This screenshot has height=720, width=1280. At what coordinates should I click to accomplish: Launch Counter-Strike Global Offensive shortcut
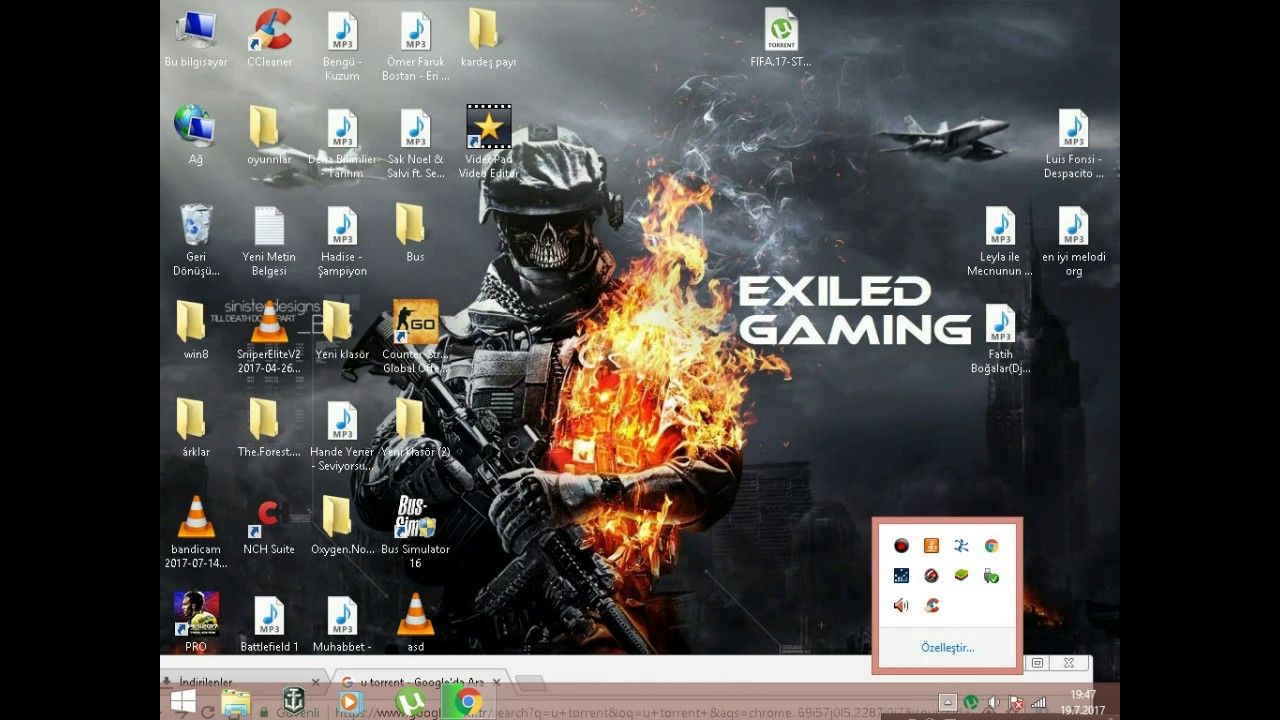[x=415, y=338]
